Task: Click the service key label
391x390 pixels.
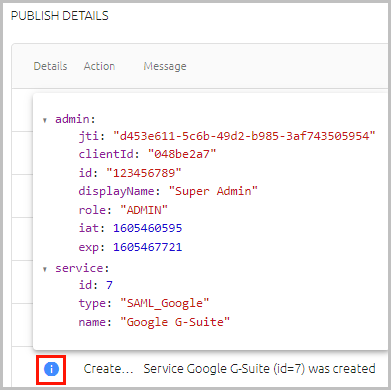Action: pos(82,268)
